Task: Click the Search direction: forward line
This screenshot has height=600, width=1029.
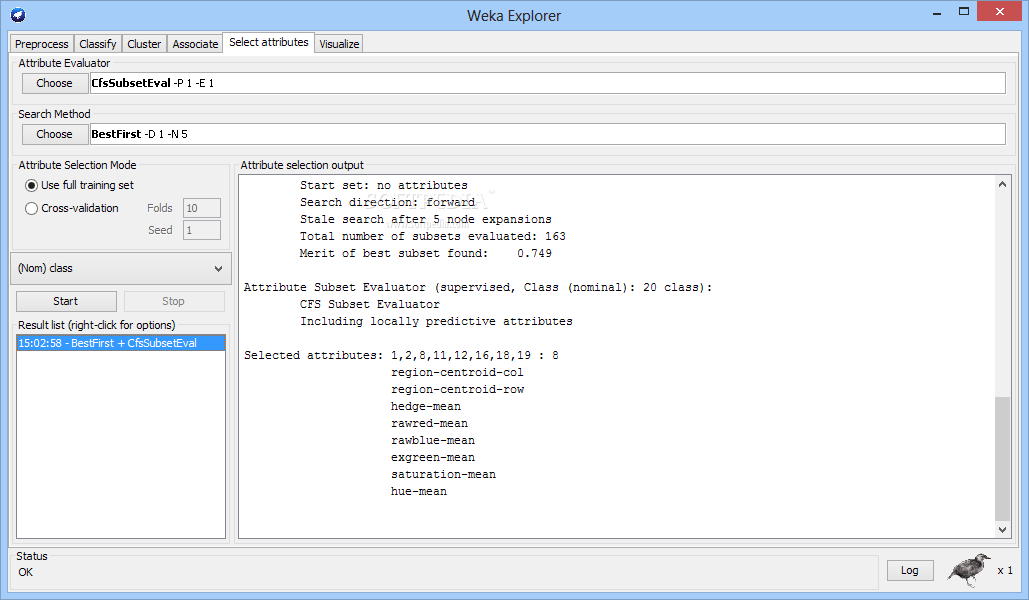Action: coord(387,203)
